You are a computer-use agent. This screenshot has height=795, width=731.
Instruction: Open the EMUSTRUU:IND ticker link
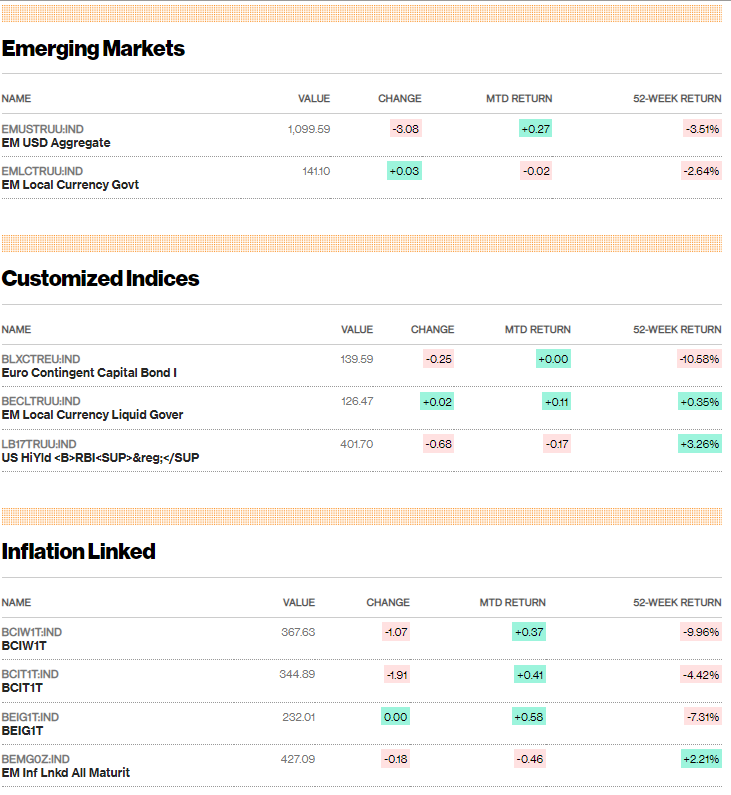43,129
